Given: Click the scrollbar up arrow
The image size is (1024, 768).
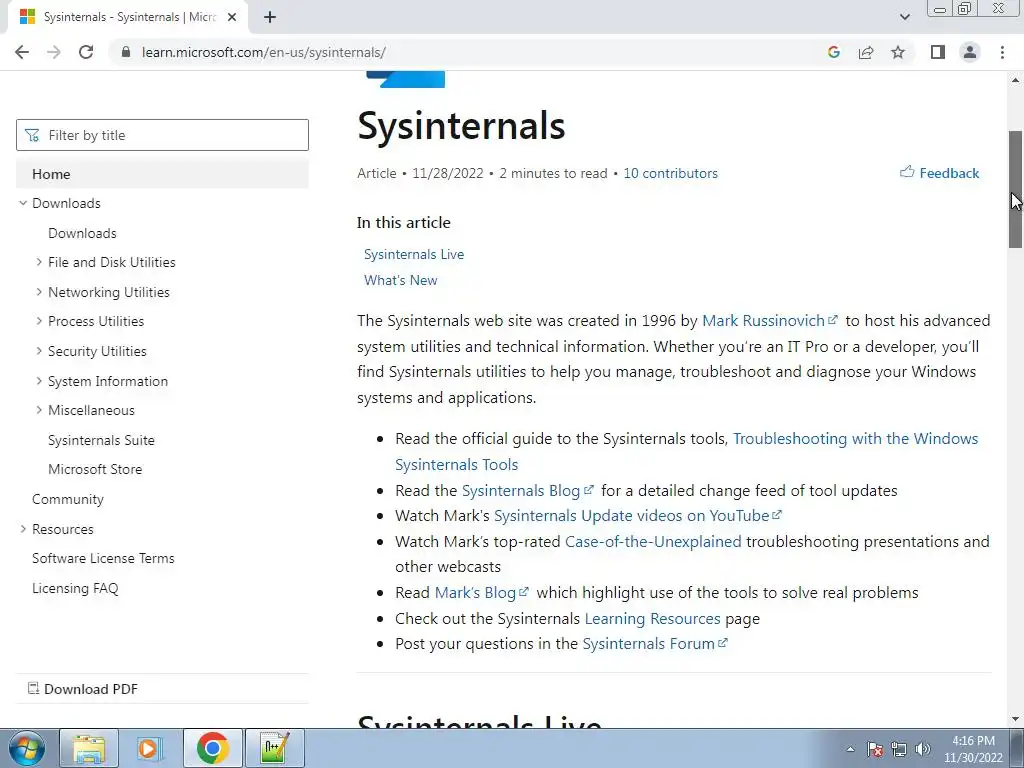Looking at the screenshot, I should tap(1015, 80).
